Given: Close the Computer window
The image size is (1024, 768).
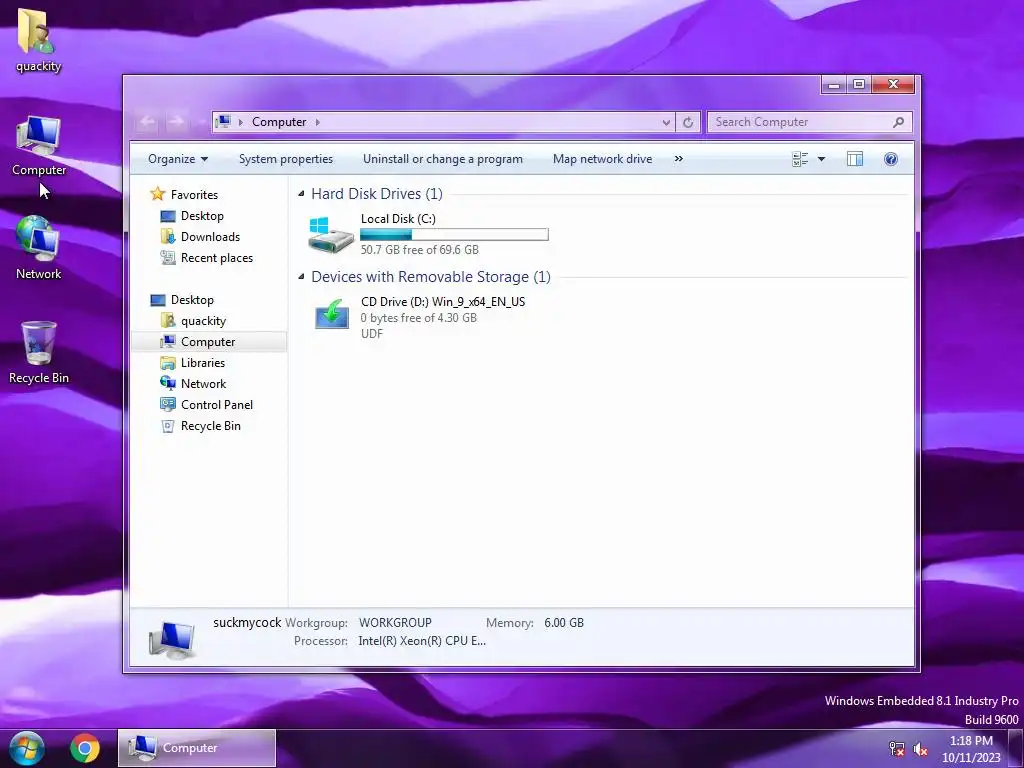Looking at the screenshot, I should (x=893, y=84).
